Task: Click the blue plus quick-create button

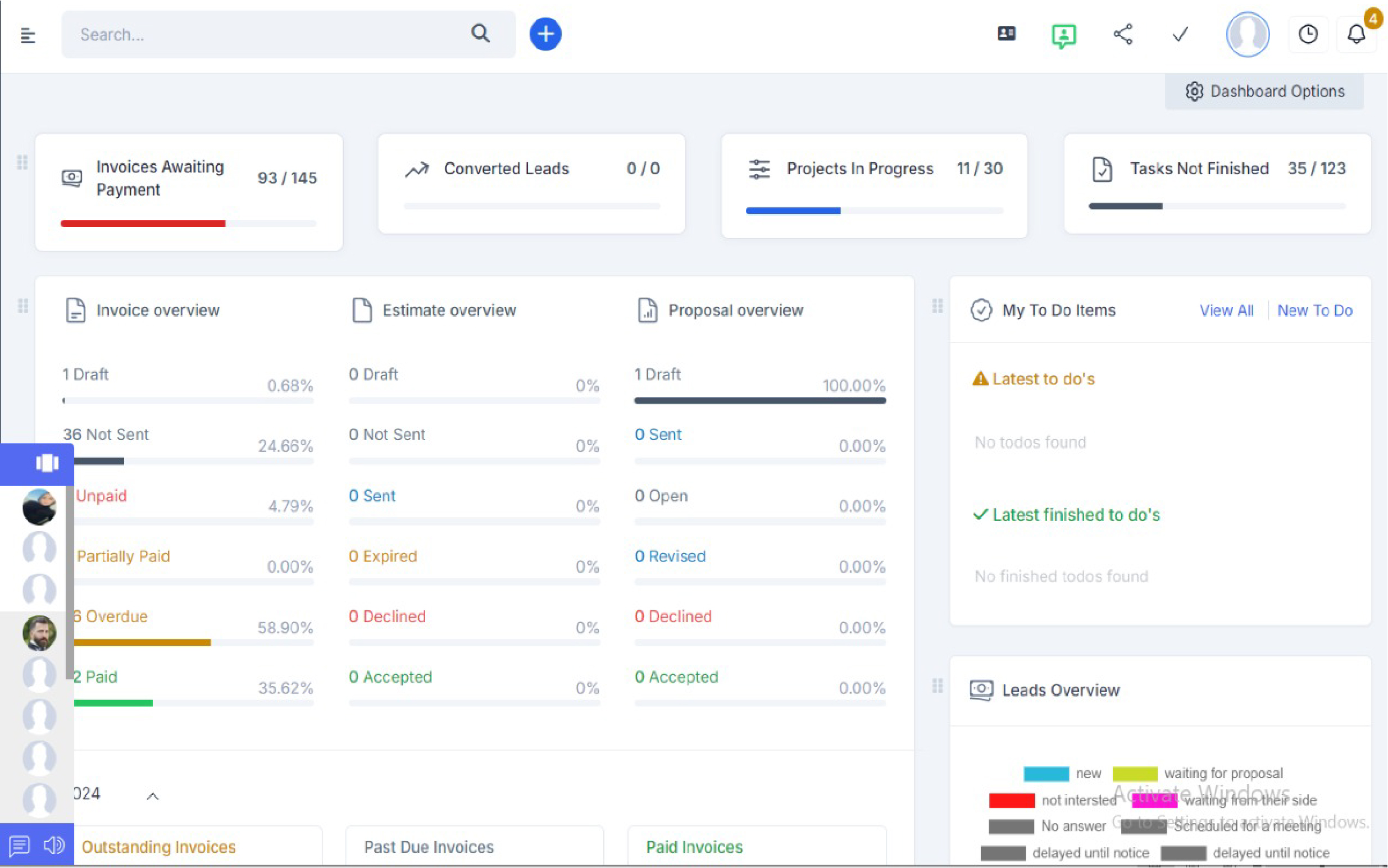Action: pos(545,34)
